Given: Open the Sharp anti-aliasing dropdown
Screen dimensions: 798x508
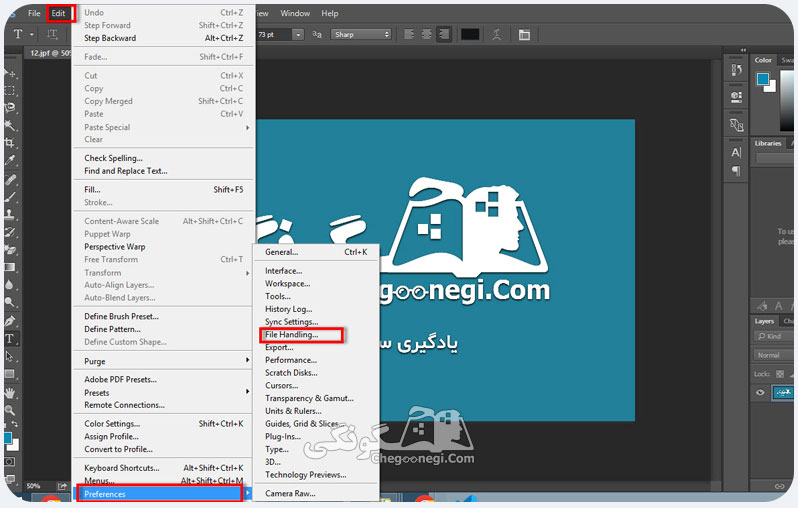Looking at the screenshot, I should tap(361, 35).
